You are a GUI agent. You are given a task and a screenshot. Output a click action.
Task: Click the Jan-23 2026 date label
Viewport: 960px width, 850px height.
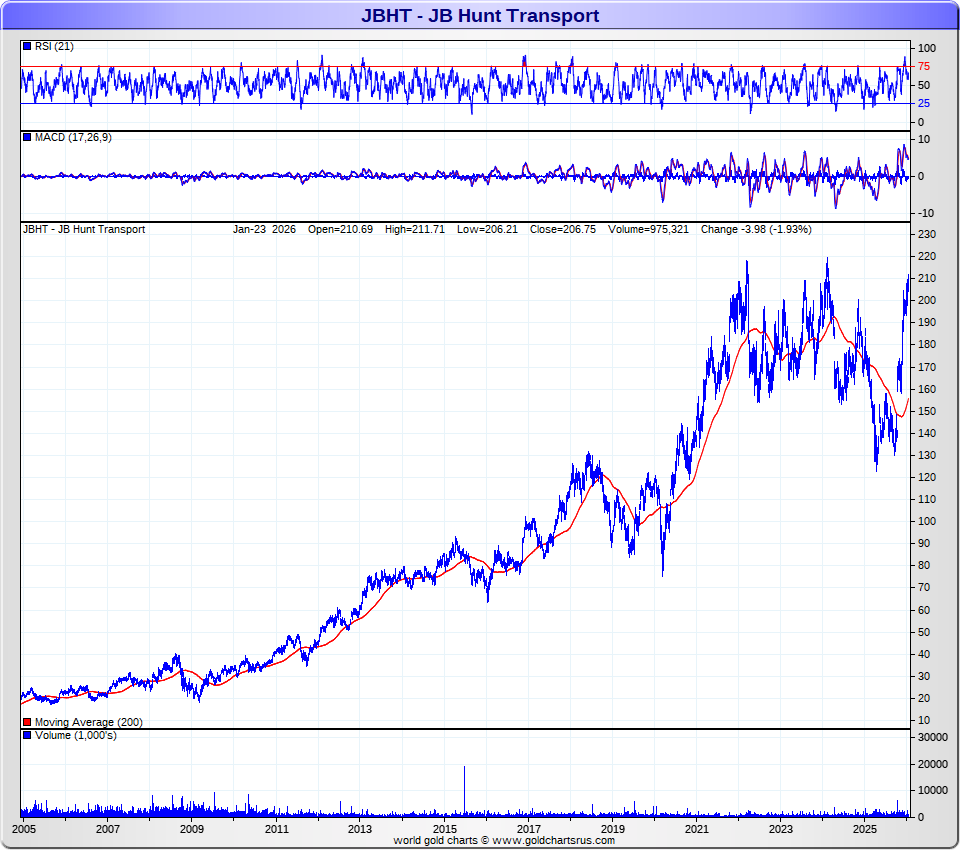[x=265, y=229]
